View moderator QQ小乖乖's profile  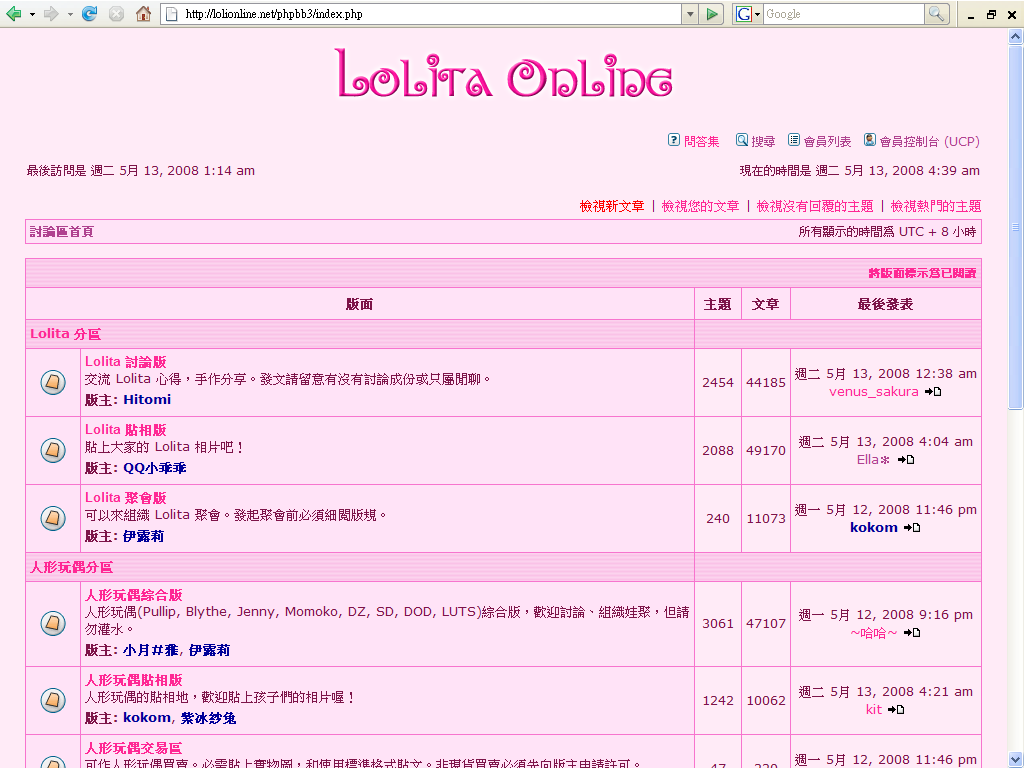click(155, 468)
